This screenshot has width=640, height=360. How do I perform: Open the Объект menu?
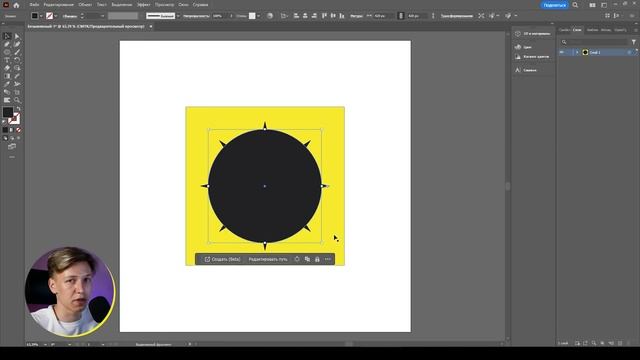point(85,5)
